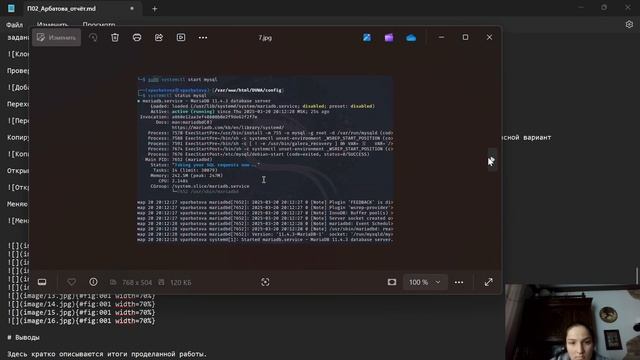Enter fullscreen with the expand arrows icon
This screenshot has height=360, width=640.
489,282
